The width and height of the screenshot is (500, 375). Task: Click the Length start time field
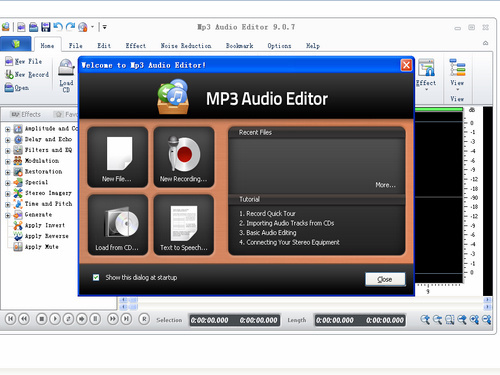point(335,320)
